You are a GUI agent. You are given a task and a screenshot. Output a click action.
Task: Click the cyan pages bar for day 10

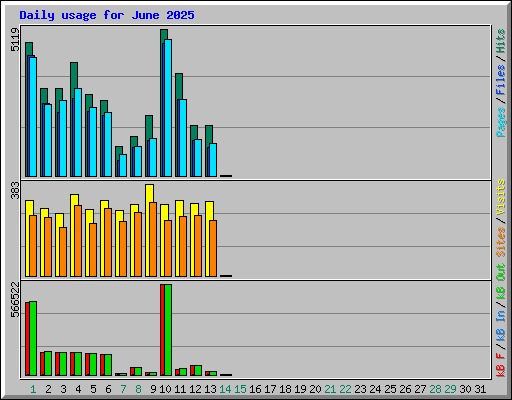(168, 108)
